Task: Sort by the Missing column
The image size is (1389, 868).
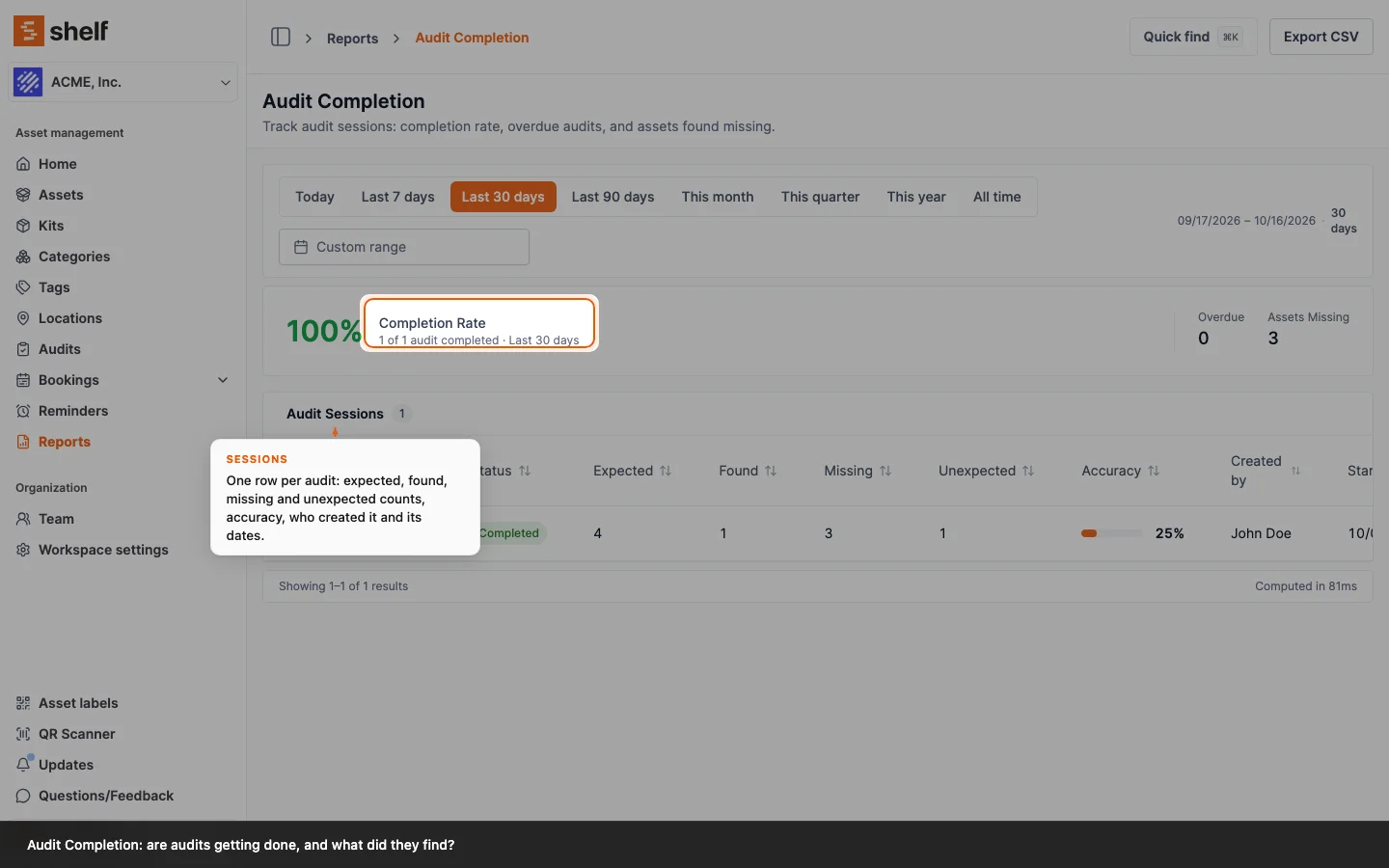Action: coord(858,471)
